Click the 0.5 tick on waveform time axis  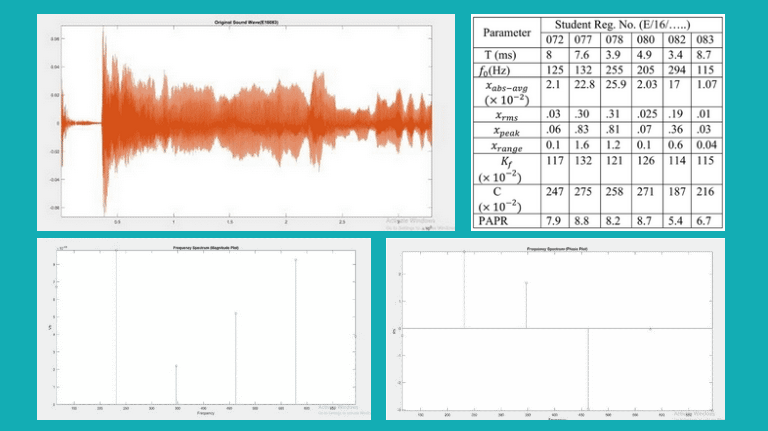(x=118, y=220)
